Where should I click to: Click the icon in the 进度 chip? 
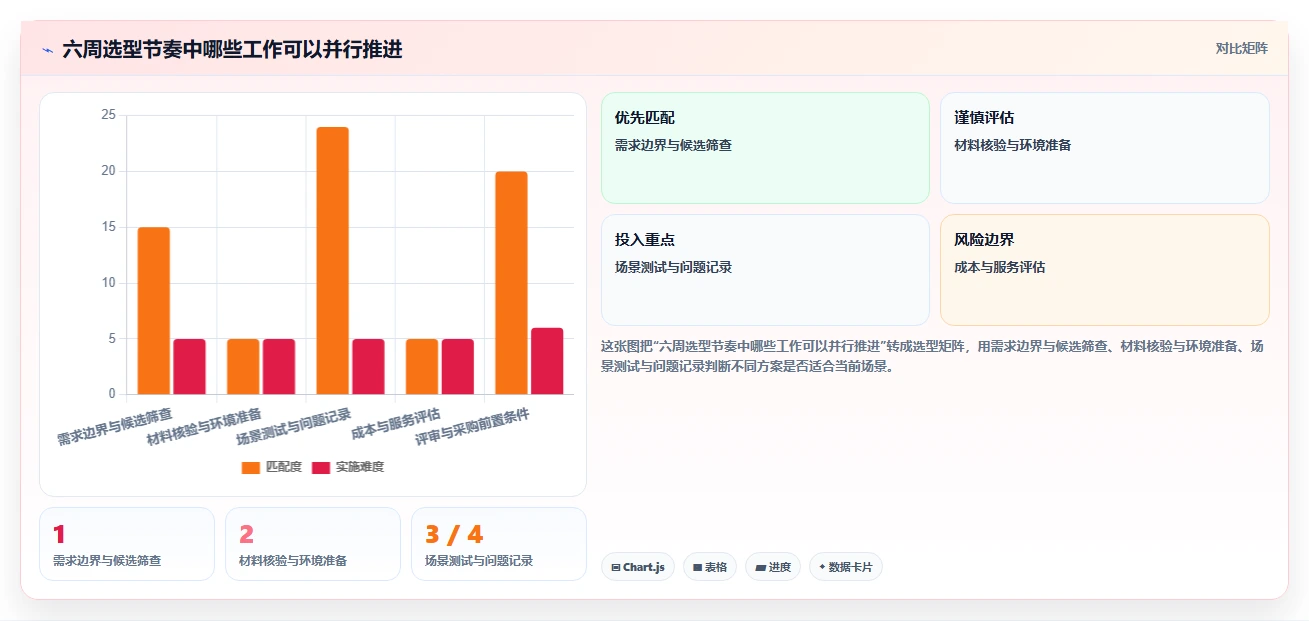(760, 567)
